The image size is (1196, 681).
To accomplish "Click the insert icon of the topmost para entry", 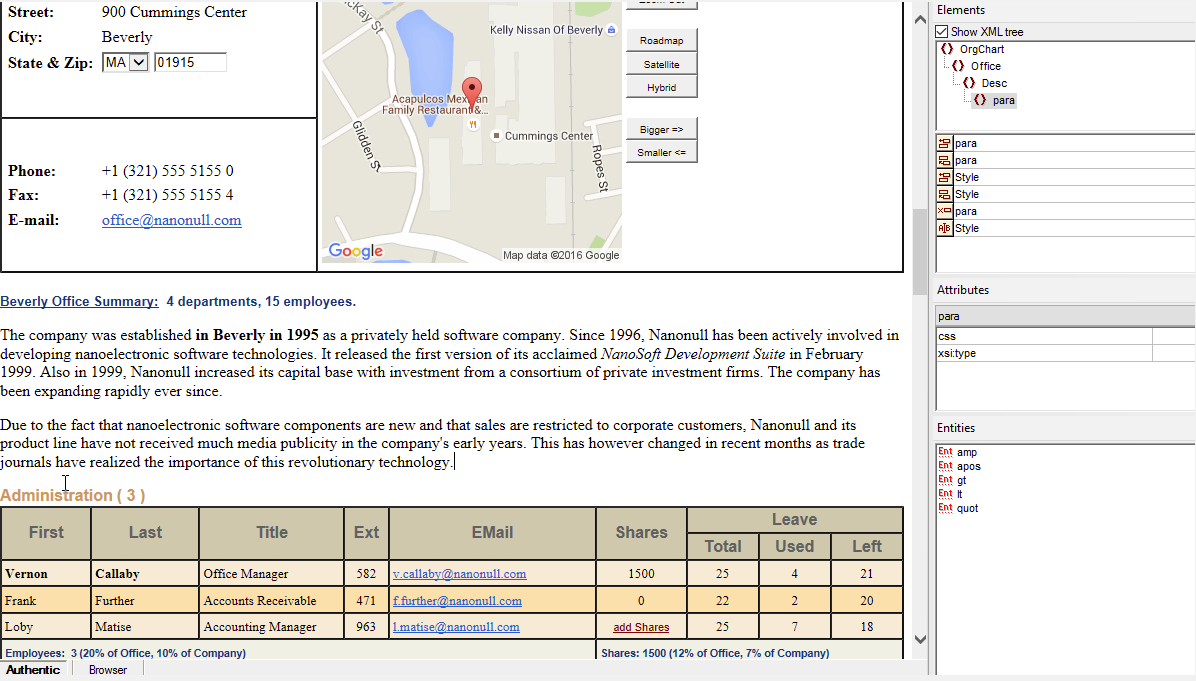I will coord(944,143).
